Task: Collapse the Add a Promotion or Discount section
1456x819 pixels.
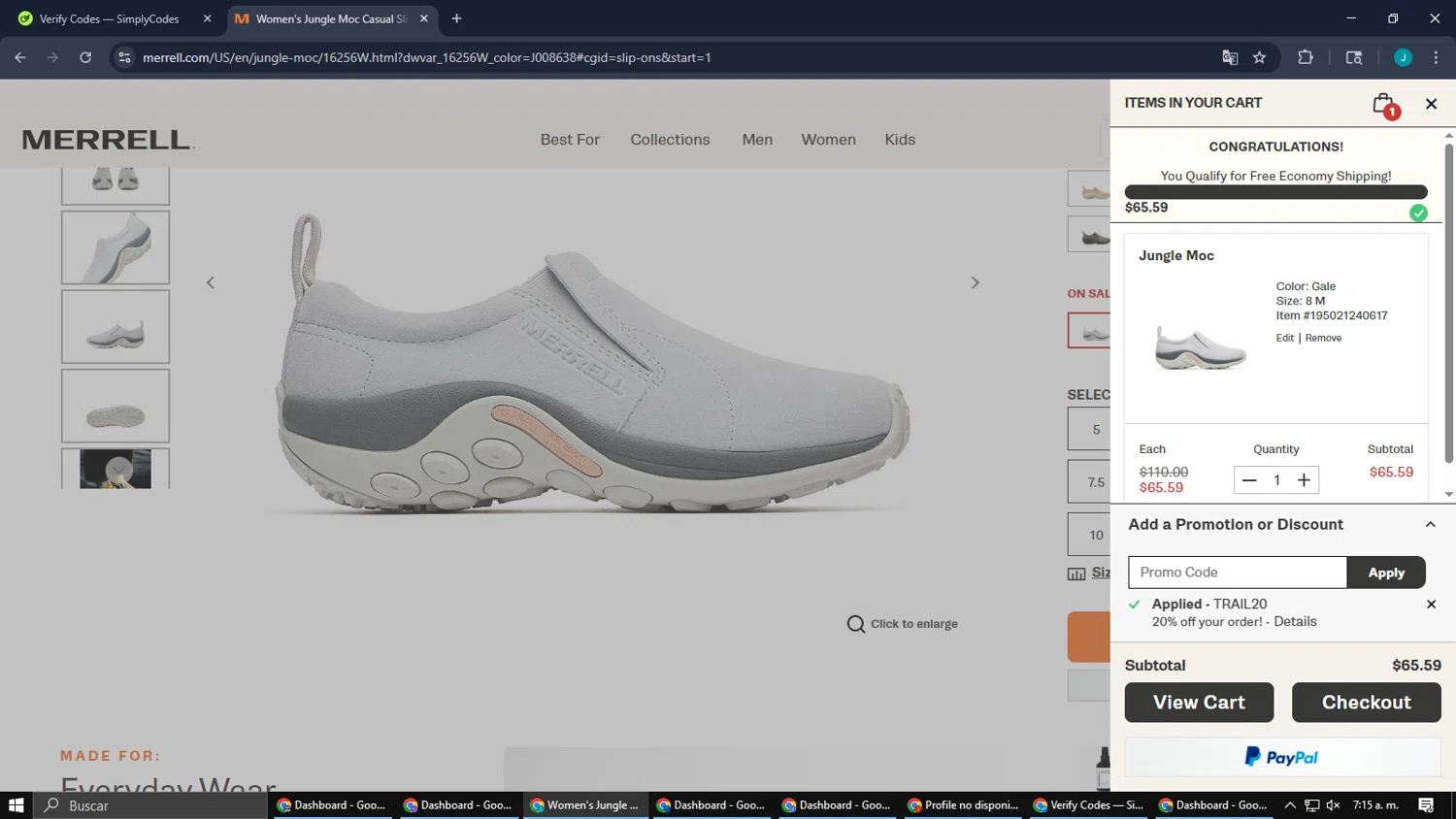Action: click(x=1430, y=525)
